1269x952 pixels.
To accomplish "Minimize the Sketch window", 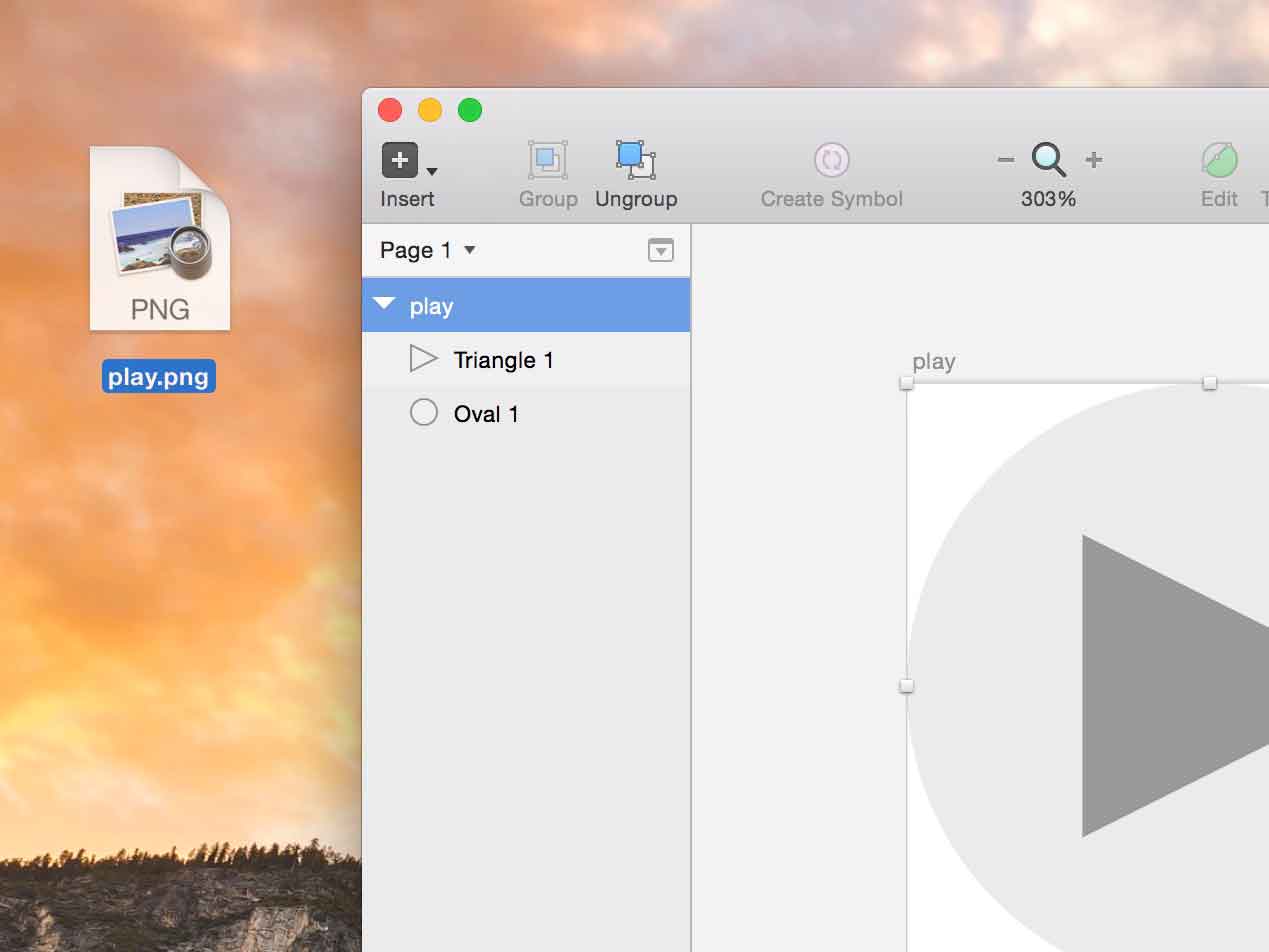I will pos(430,110).
